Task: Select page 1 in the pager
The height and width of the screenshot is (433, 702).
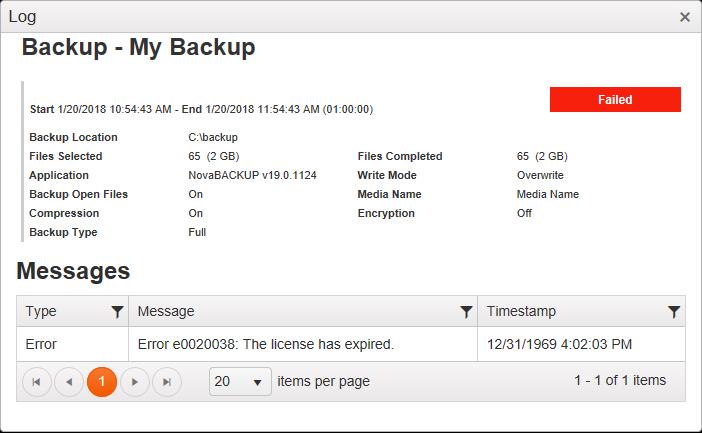Action: point(102,382)
